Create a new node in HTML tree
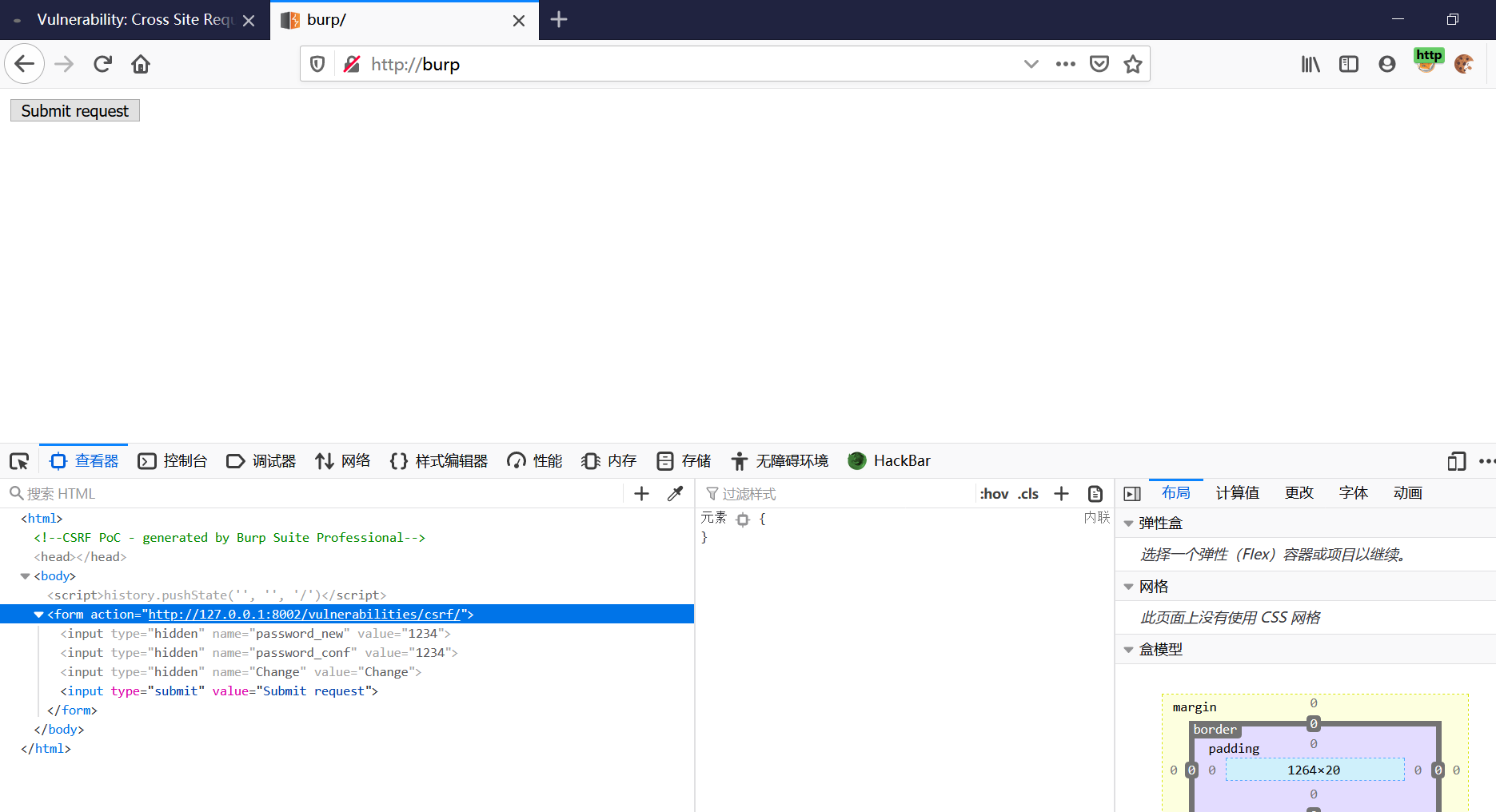This screenshot has height=812, width=1496. (641, 494)
